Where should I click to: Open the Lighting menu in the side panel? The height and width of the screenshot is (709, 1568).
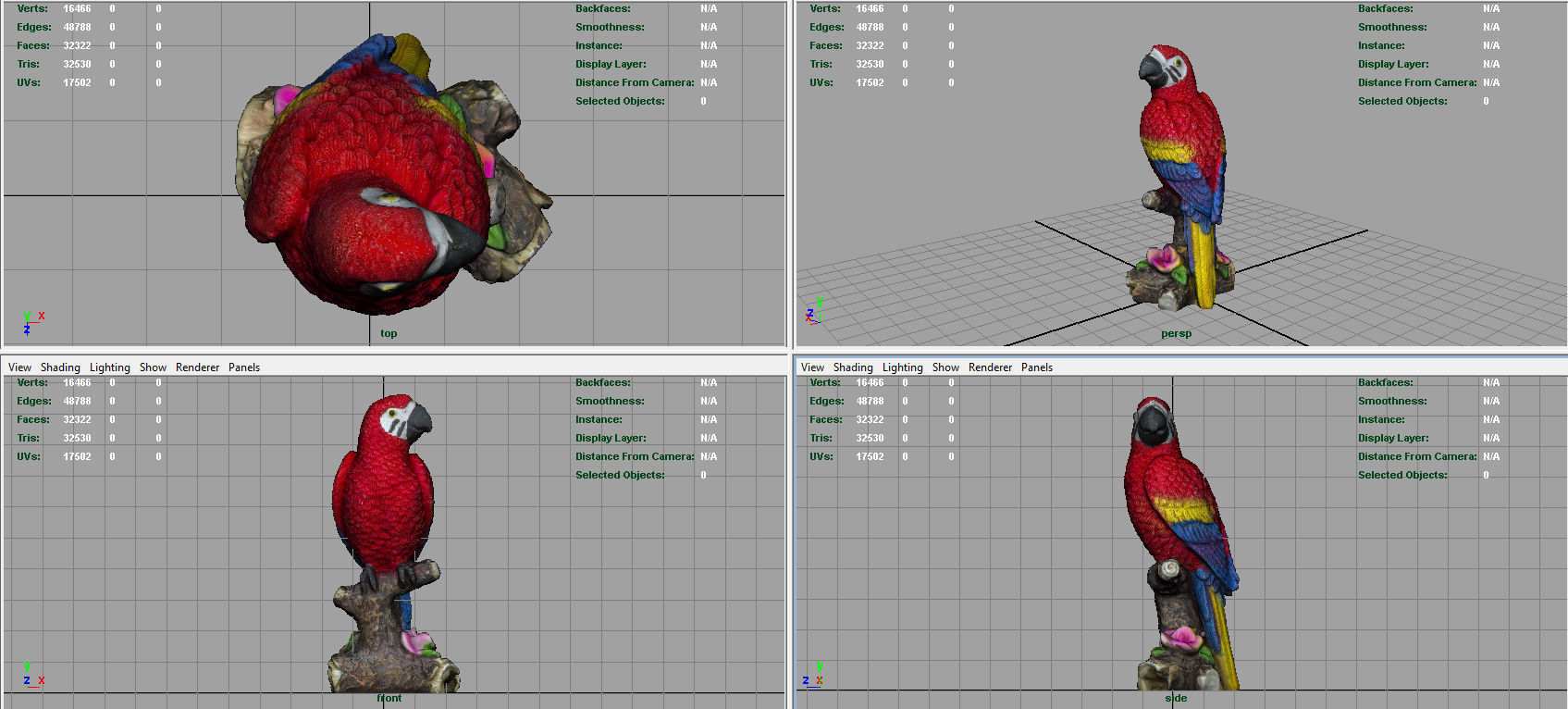click(x=903, y=367)
